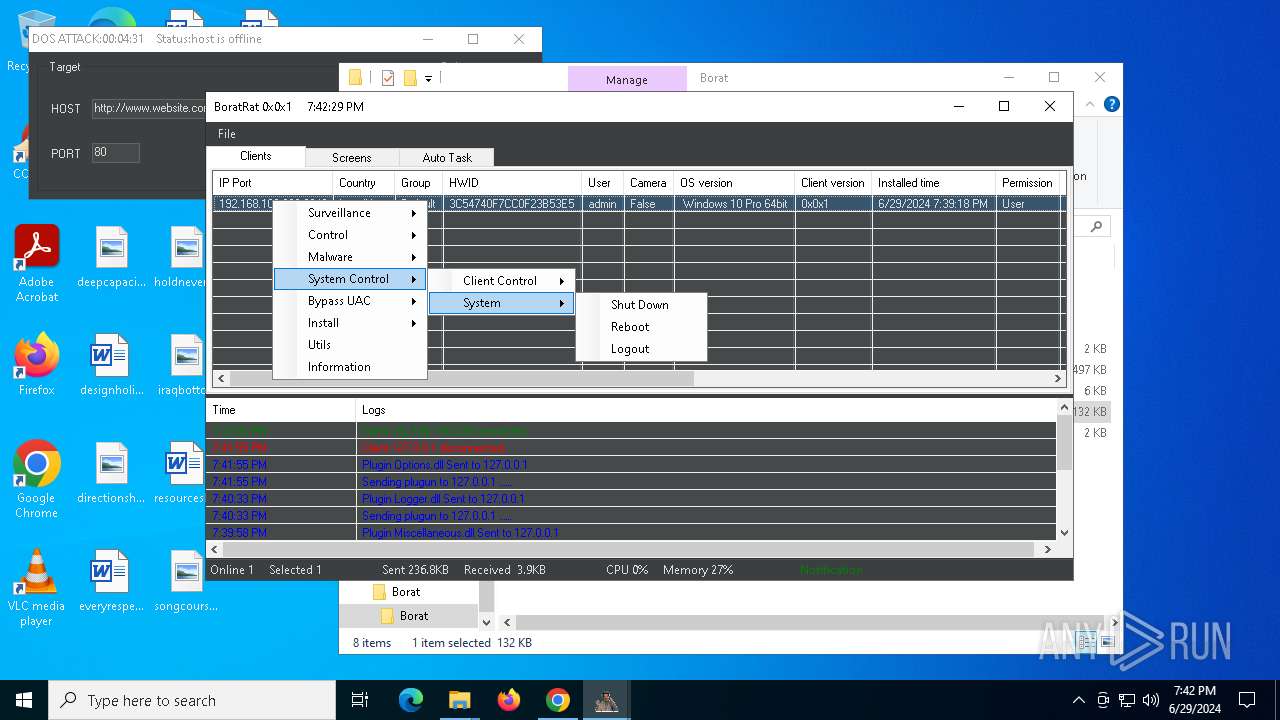Switch to the Clients tab
The width and height of the screenshot is (1280, 720).
pos(255,156)
